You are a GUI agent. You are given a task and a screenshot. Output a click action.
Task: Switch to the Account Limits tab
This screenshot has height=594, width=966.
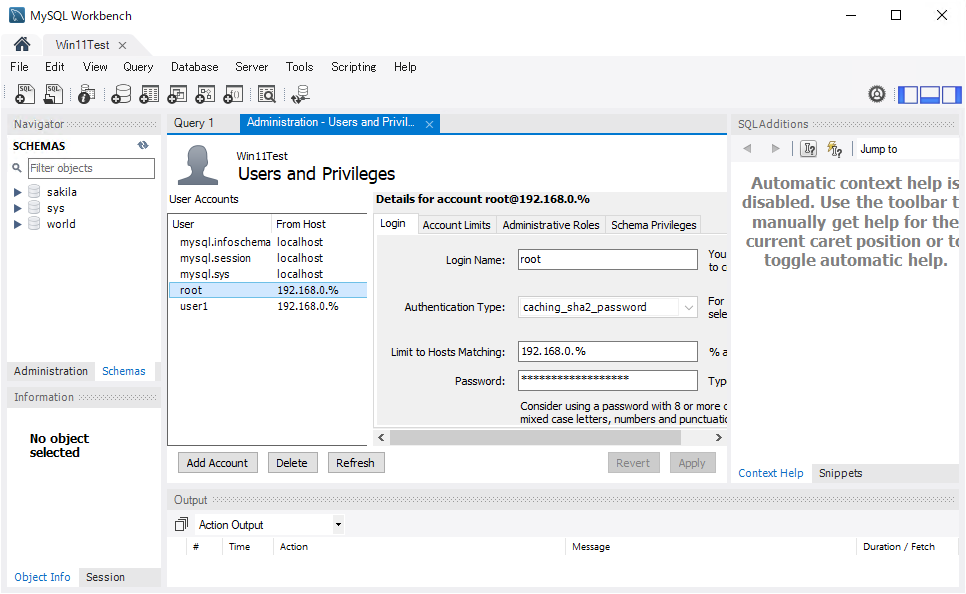pyautogui.click(x=457, y=225)
